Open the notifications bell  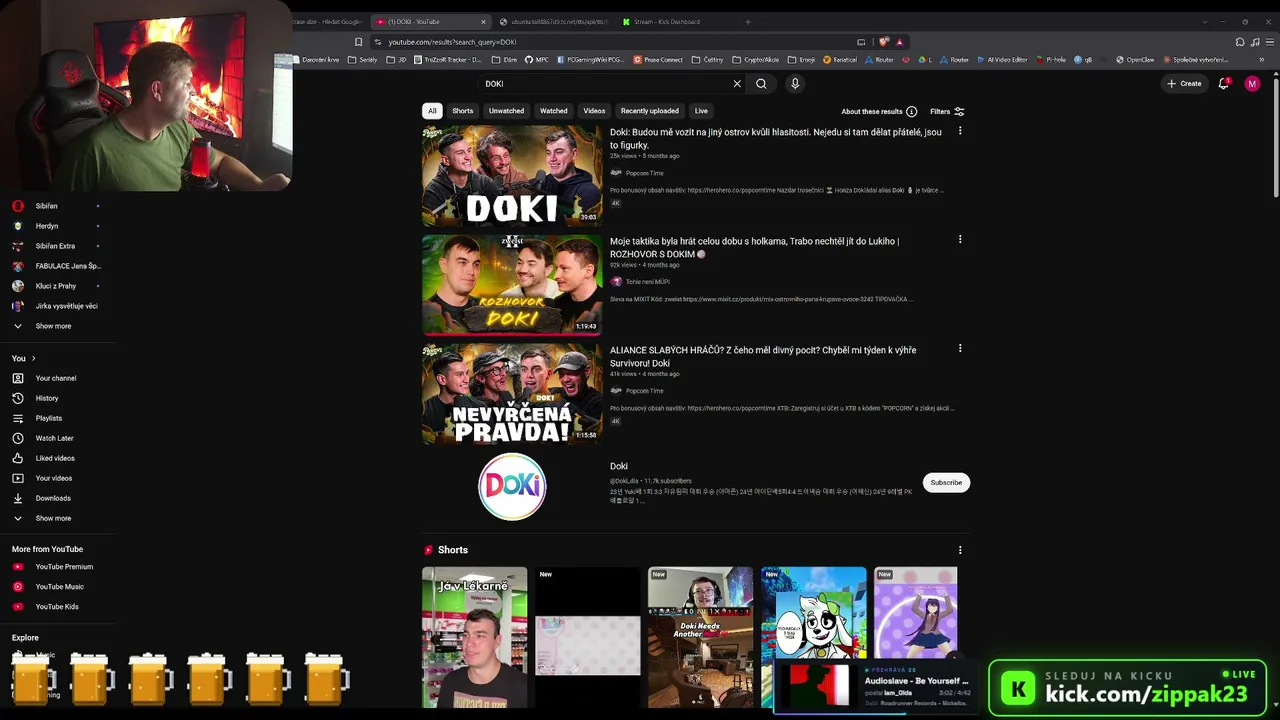(1223, 84)
